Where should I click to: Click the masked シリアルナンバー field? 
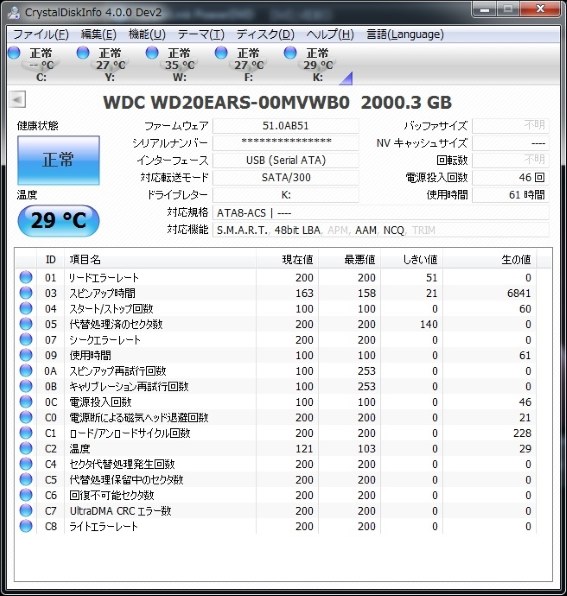[x=286, y=143]
